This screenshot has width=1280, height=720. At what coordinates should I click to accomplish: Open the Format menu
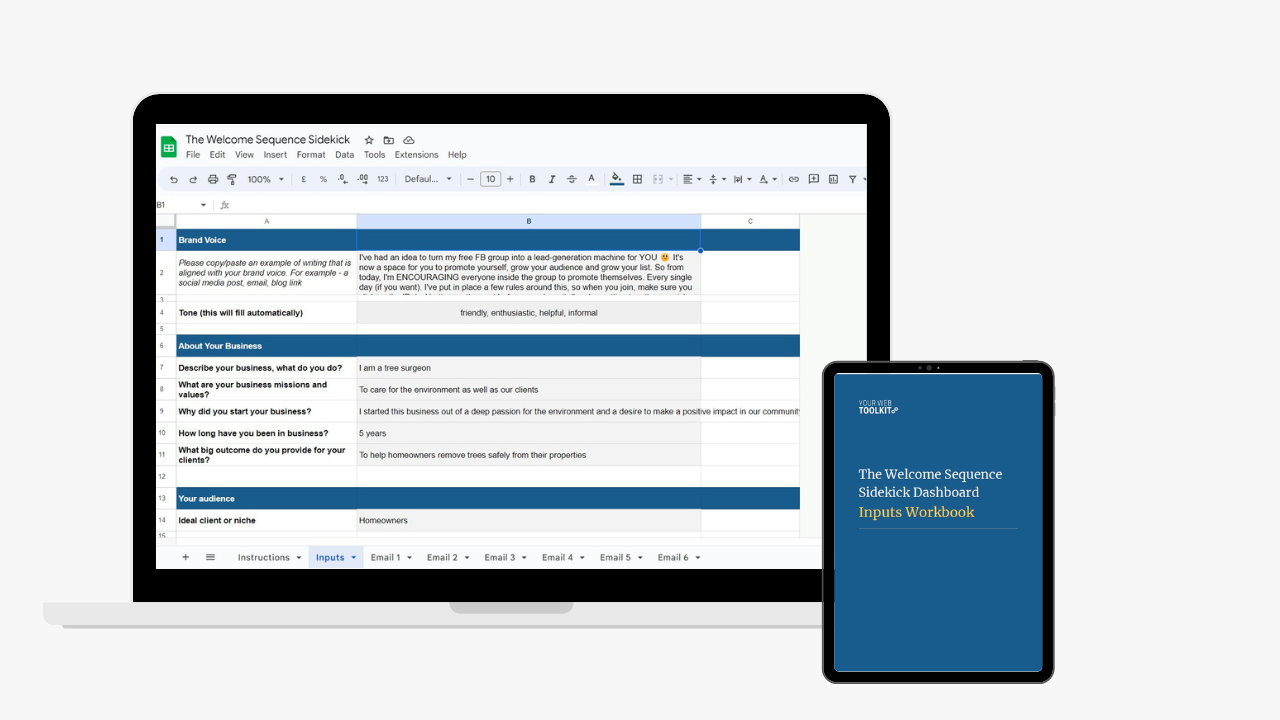tap(311, 155)
